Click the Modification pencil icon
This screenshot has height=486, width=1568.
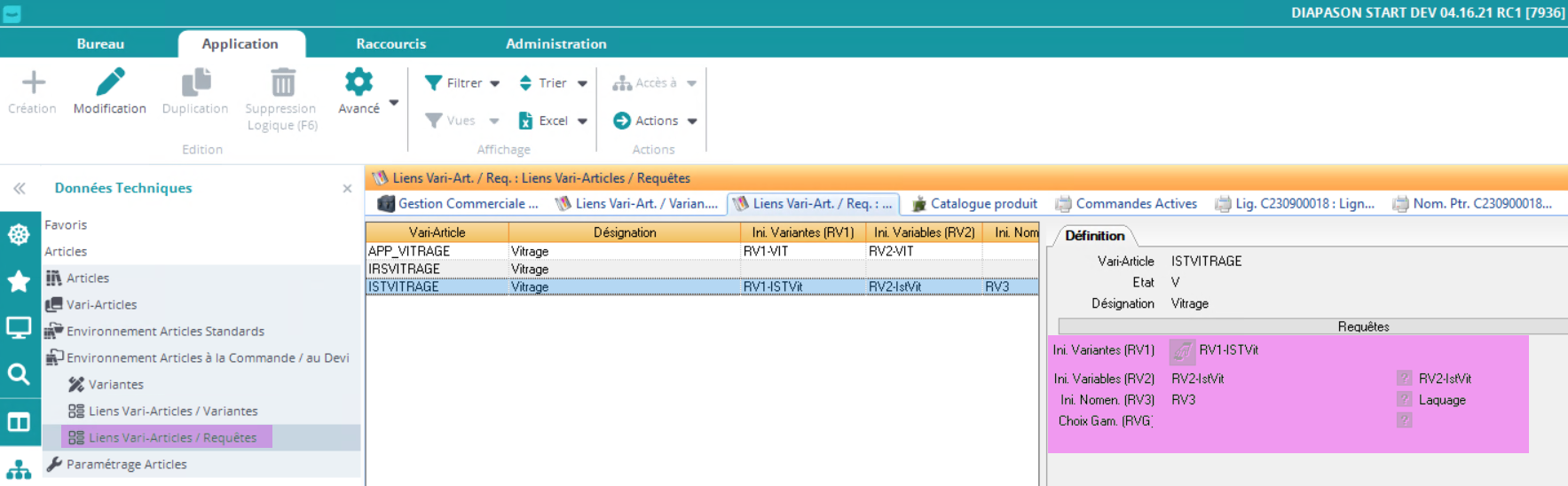pos(110,82)
